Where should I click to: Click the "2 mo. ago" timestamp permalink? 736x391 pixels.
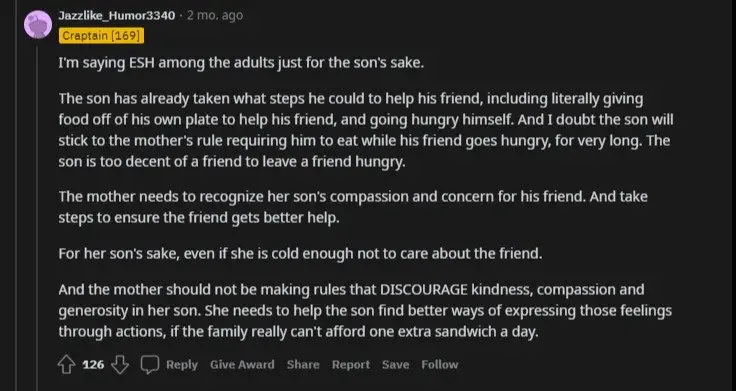pos(215,15)
